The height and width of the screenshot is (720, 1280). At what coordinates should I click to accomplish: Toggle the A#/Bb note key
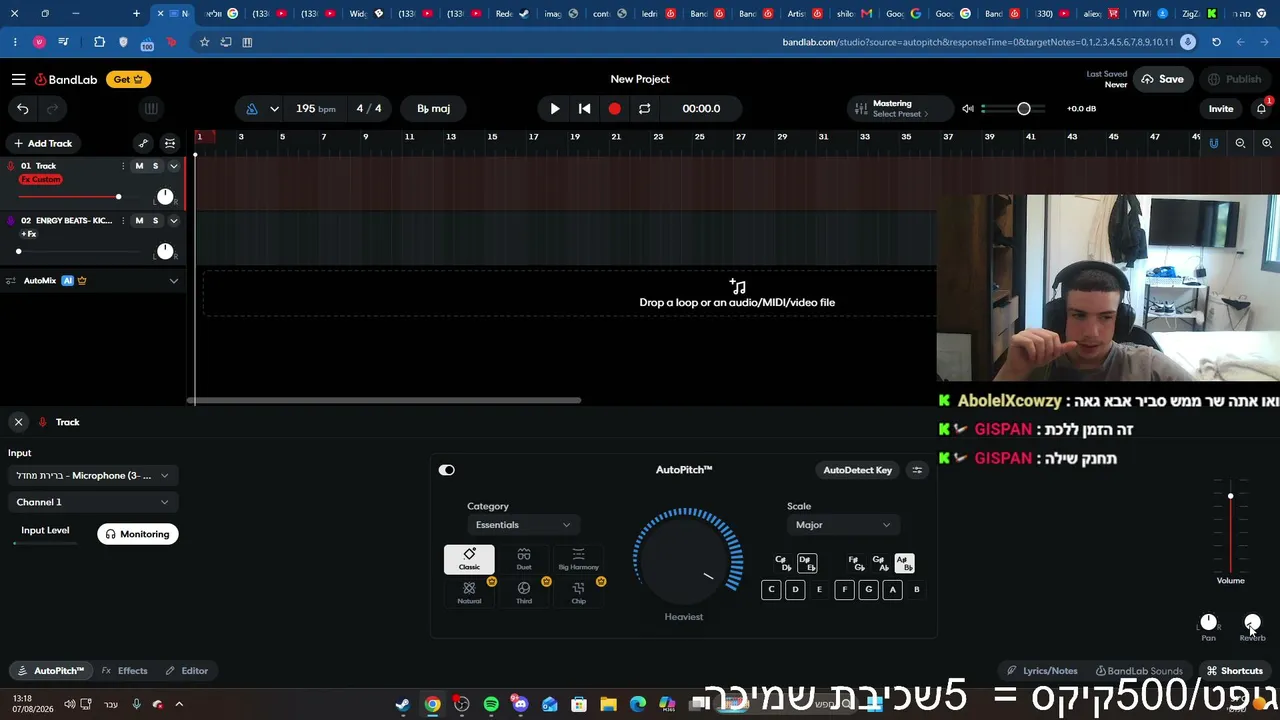(x=904, y=563)
